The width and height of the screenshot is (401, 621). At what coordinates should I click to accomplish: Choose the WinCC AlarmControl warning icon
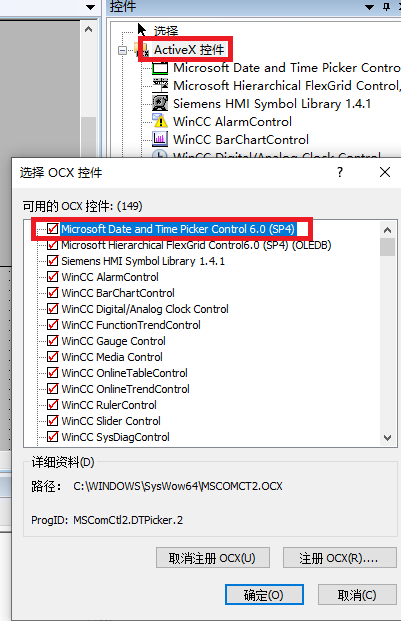tap(160, 121)
